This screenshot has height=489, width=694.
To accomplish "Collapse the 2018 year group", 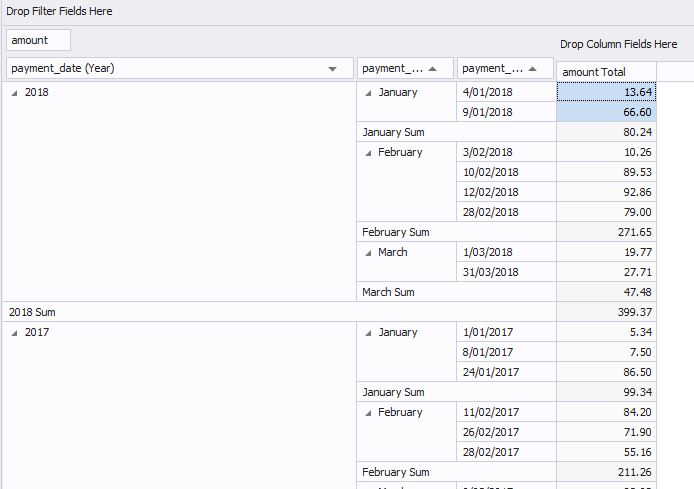I will point(14,92).
